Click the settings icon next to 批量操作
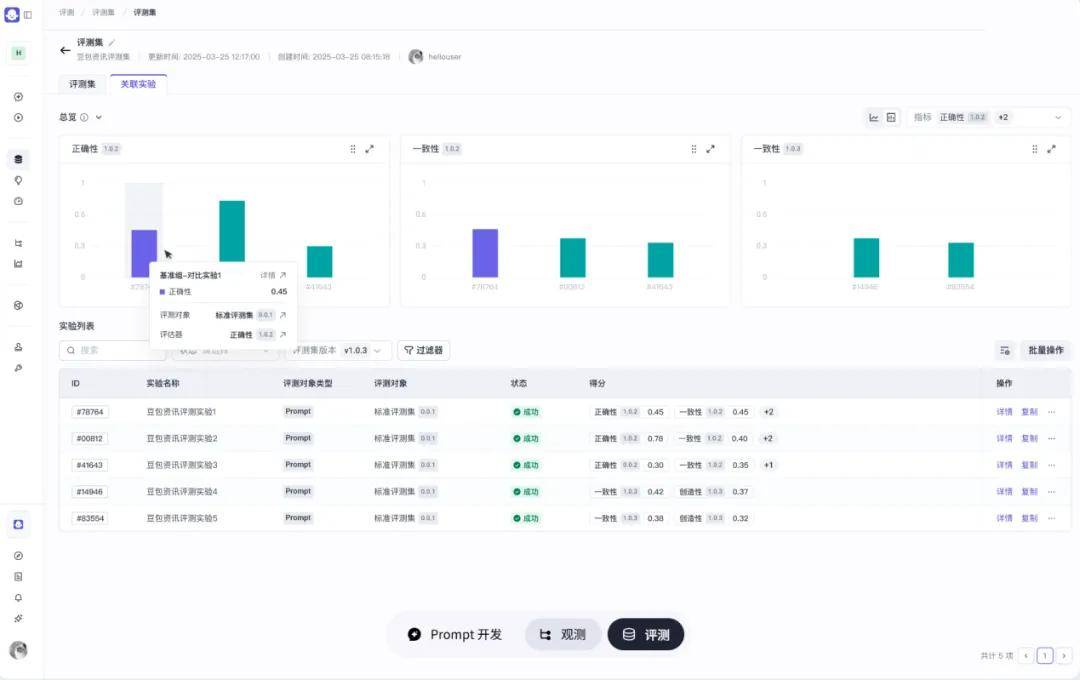Screen dimensions: 1080x680 click(x=1005, y=350)
